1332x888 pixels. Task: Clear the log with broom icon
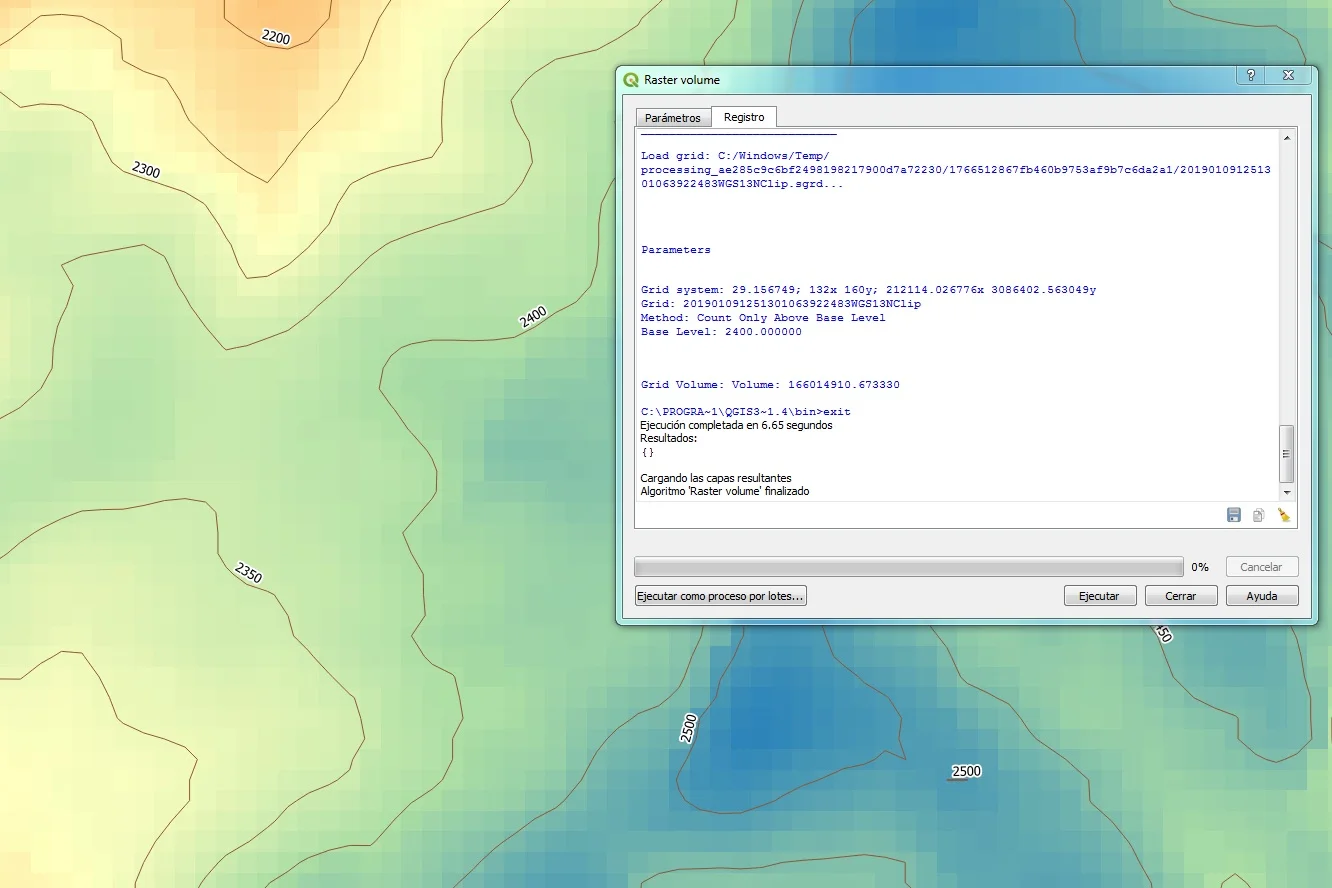pyautogui.click(x=1284, y=515)
